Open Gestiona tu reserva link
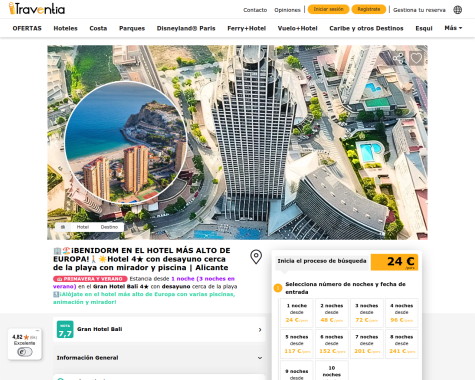 (419, 10)
